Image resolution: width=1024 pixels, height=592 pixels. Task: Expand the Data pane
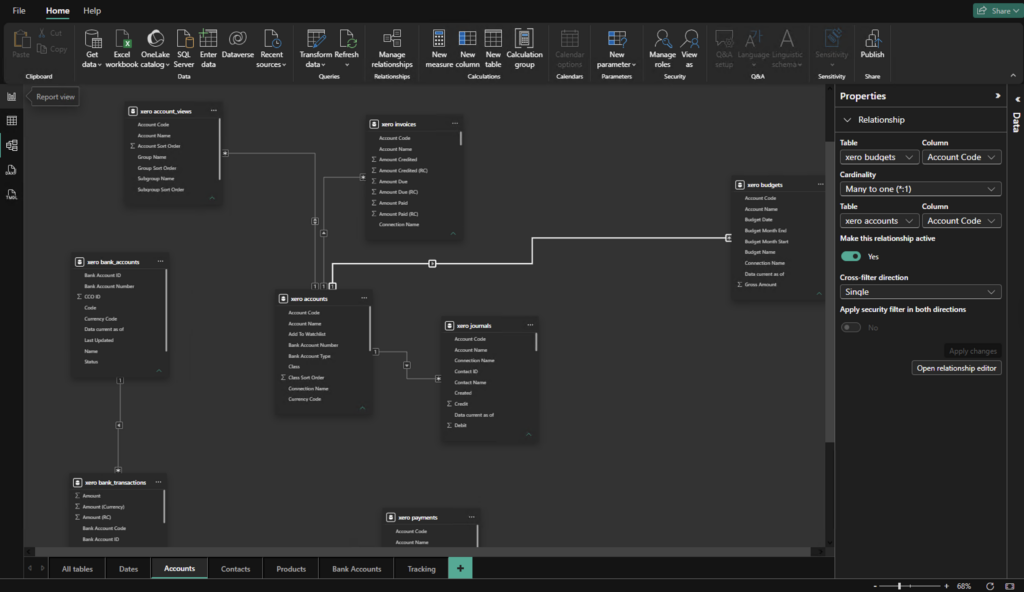click(x=1017, y=99)
